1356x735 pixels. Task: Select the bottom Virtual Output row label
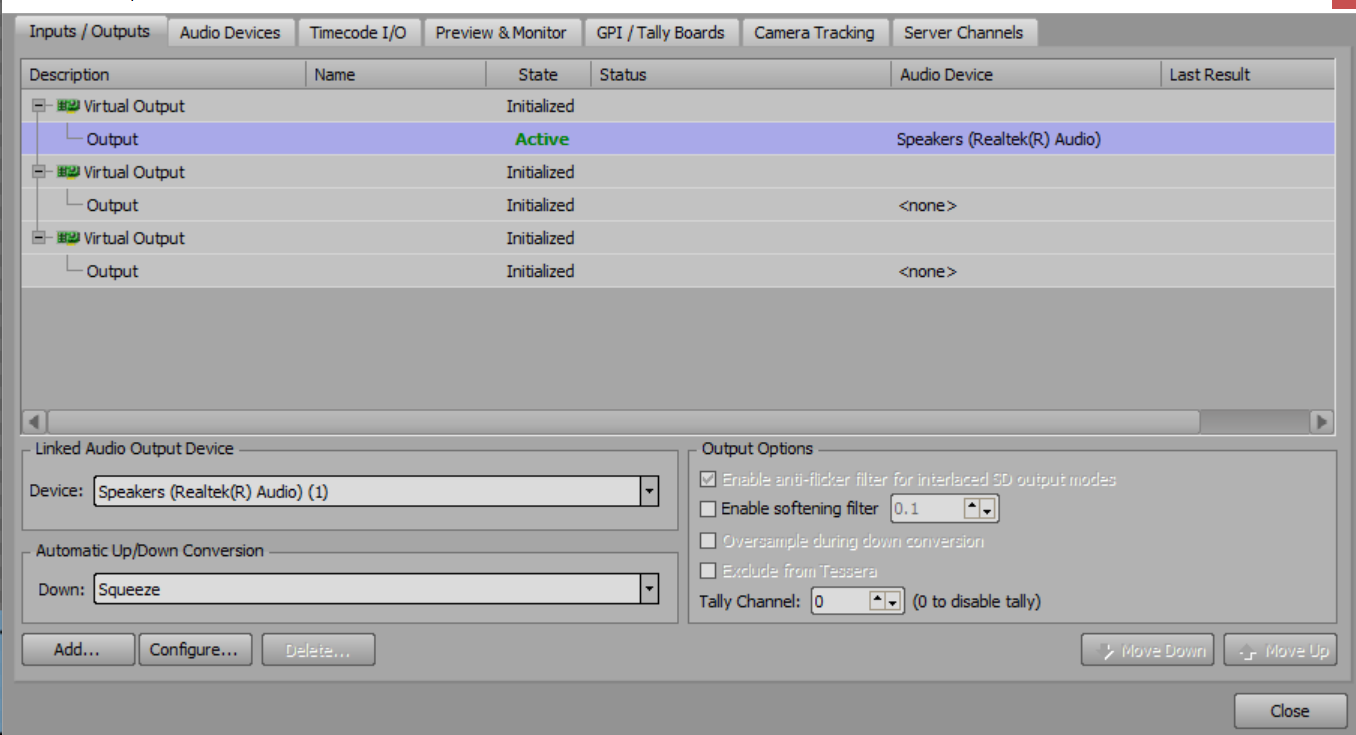point(134,238)
